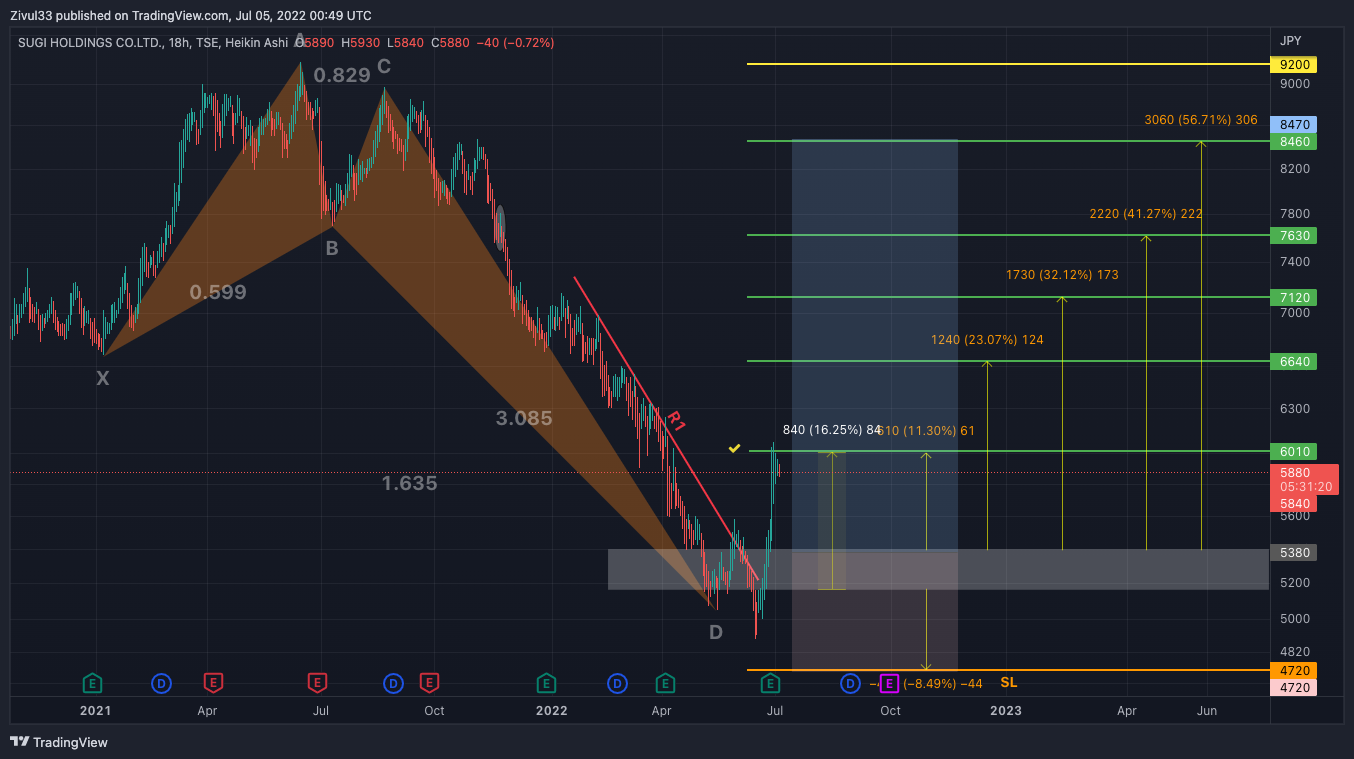This screenshot has width=1354, height=759.
Task: Click the dividend icon between 2022 and Apr 2022
Action: pyautogui.click(x=617, y=683)
